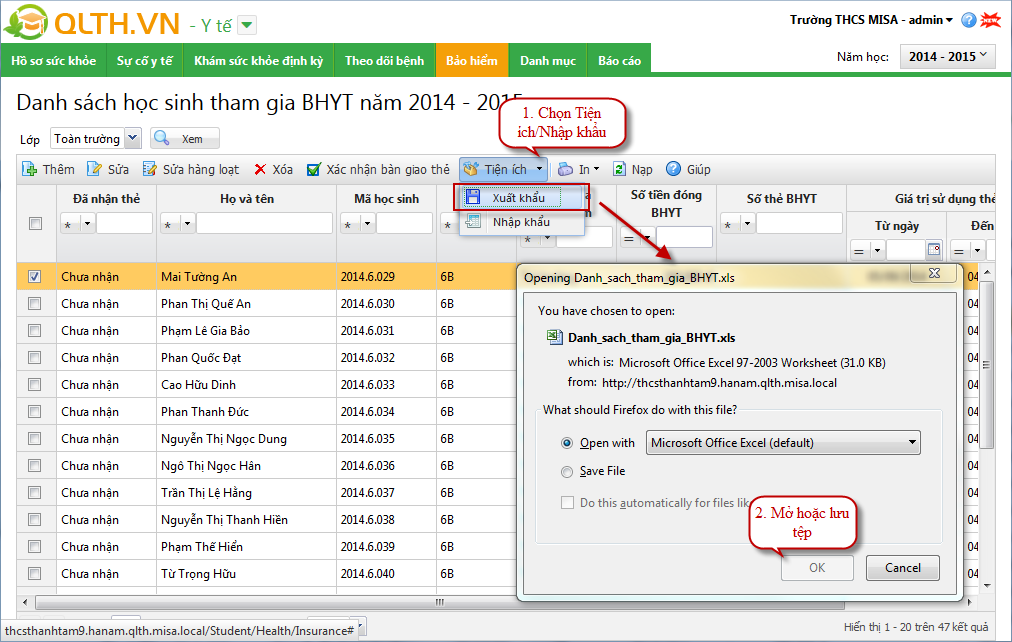This screenshot has height=642, width=1012.
Task: Open the Giúp help icon
Action: click(x=674, y=170)
